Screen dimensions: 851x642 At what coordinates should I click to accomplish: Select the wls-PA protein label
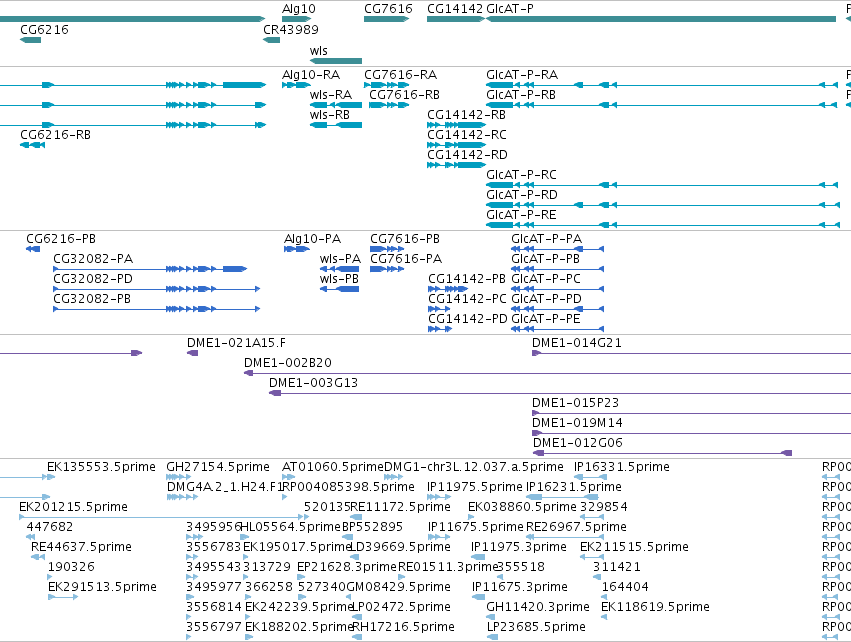tap(340, 258)
